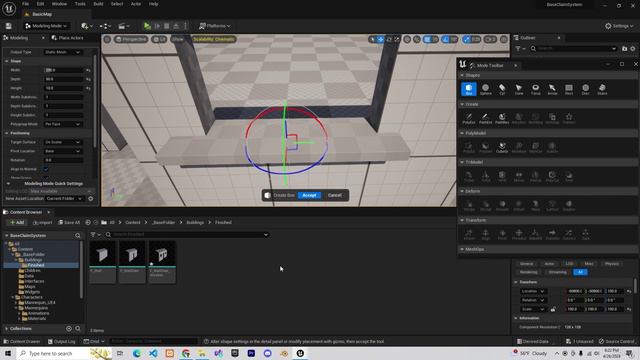Viewport: 640px width, 360px height.
Task: Open the Target Surface dropdown
Action: tap(62, 142)
